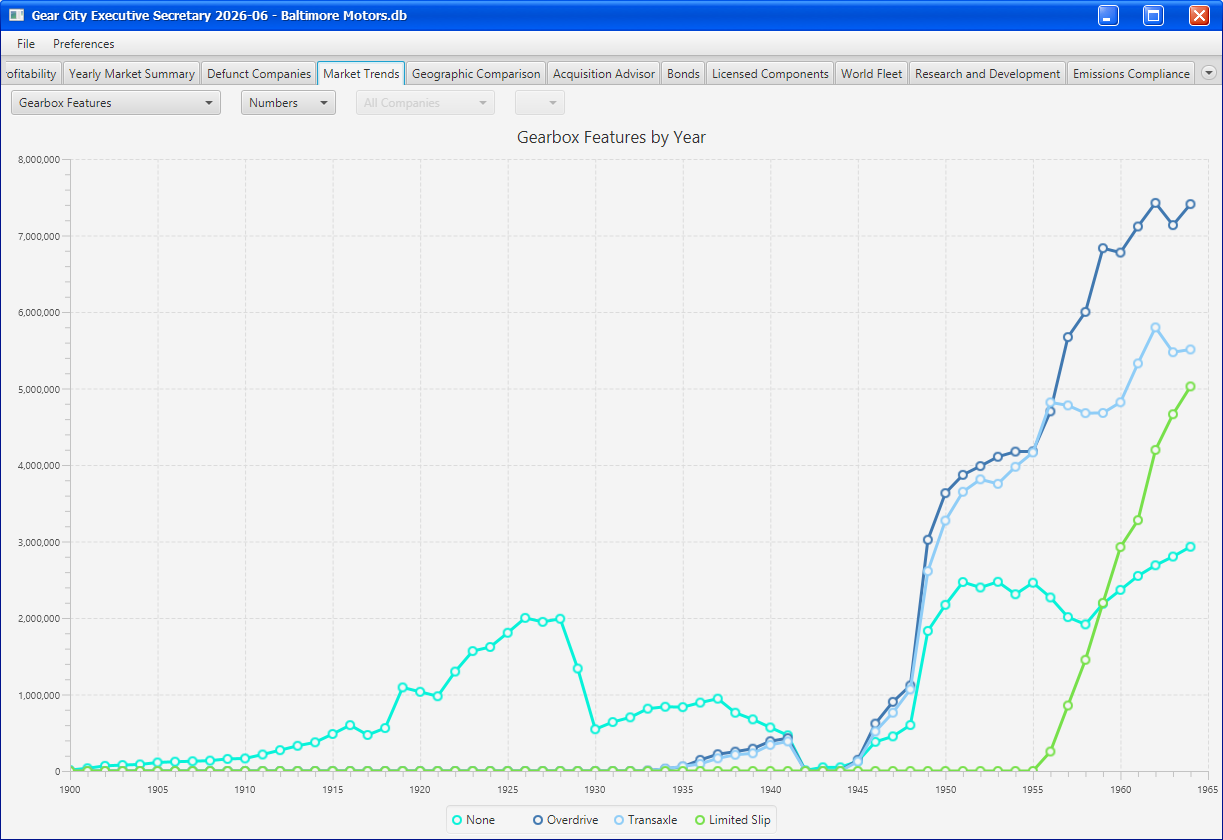This screenshot has height=840, width=1223.
Task: Open the Preferences menu
Action: pyautogui.click(x=84, y=44)
